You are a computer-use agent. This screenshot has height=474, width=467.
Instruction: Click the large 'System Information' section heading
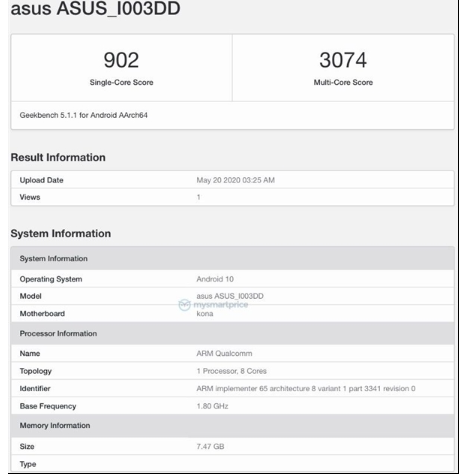[x=61, y=233]
